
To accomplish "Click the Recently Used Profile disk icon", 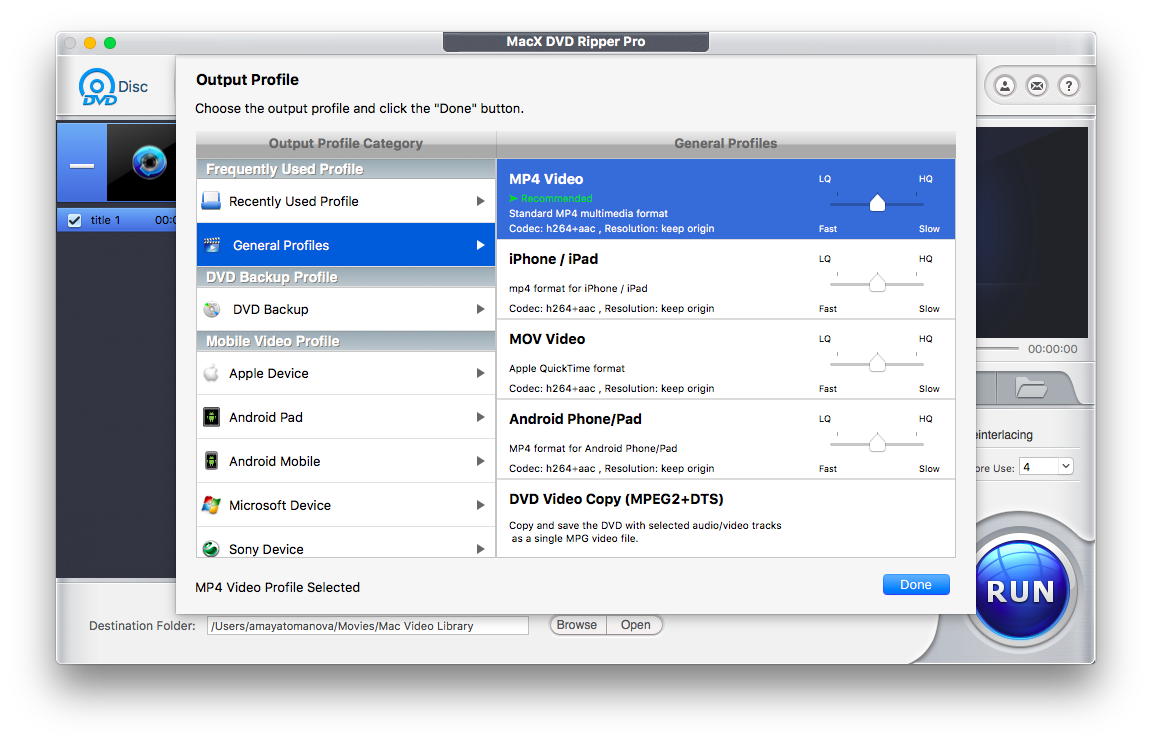I will [x=211, y=201].
